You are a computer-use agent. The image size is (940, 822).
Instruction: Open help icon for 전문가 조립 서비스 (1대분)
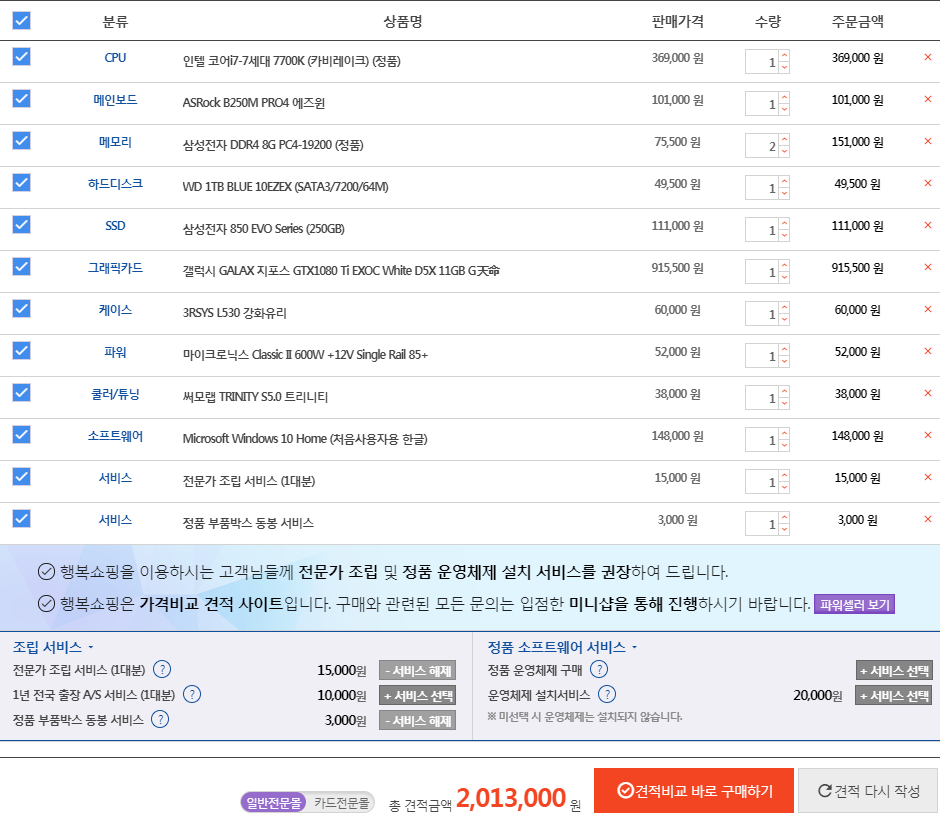point(162,669)
